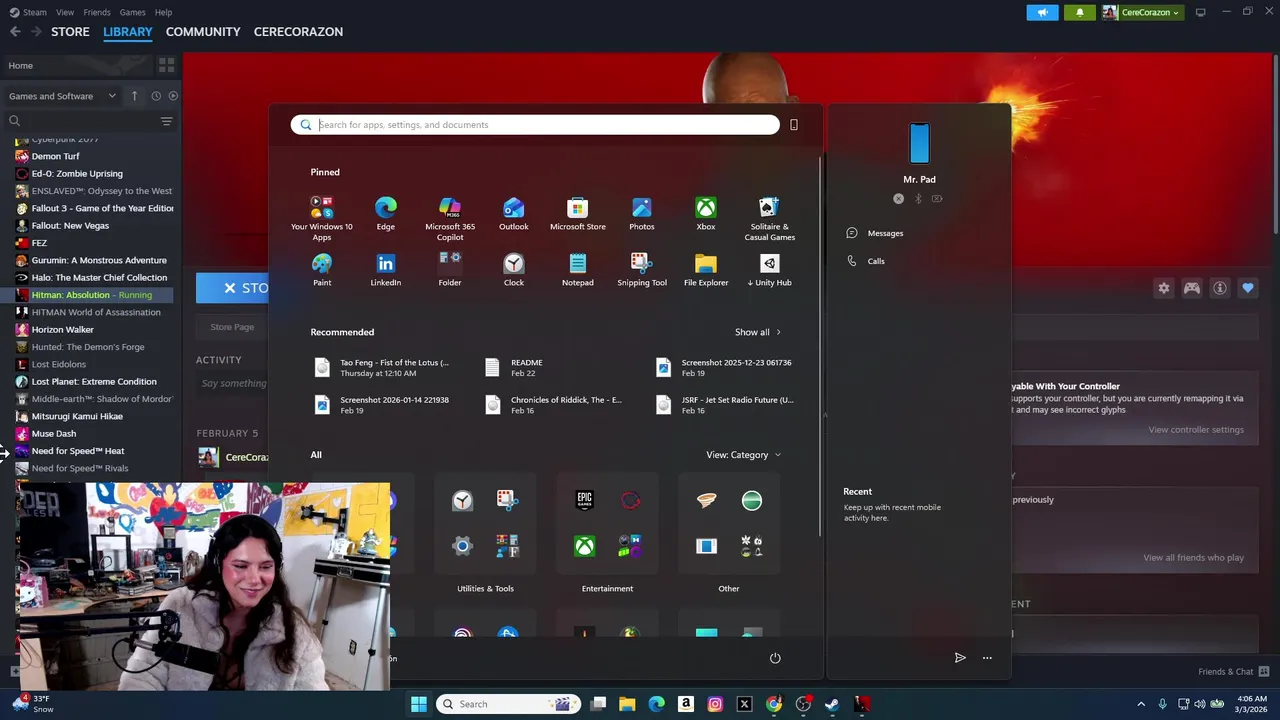Open File Explorer from pinned apps
The image size is (1280, 720).
pyautogui.click(x=706, y=270)
